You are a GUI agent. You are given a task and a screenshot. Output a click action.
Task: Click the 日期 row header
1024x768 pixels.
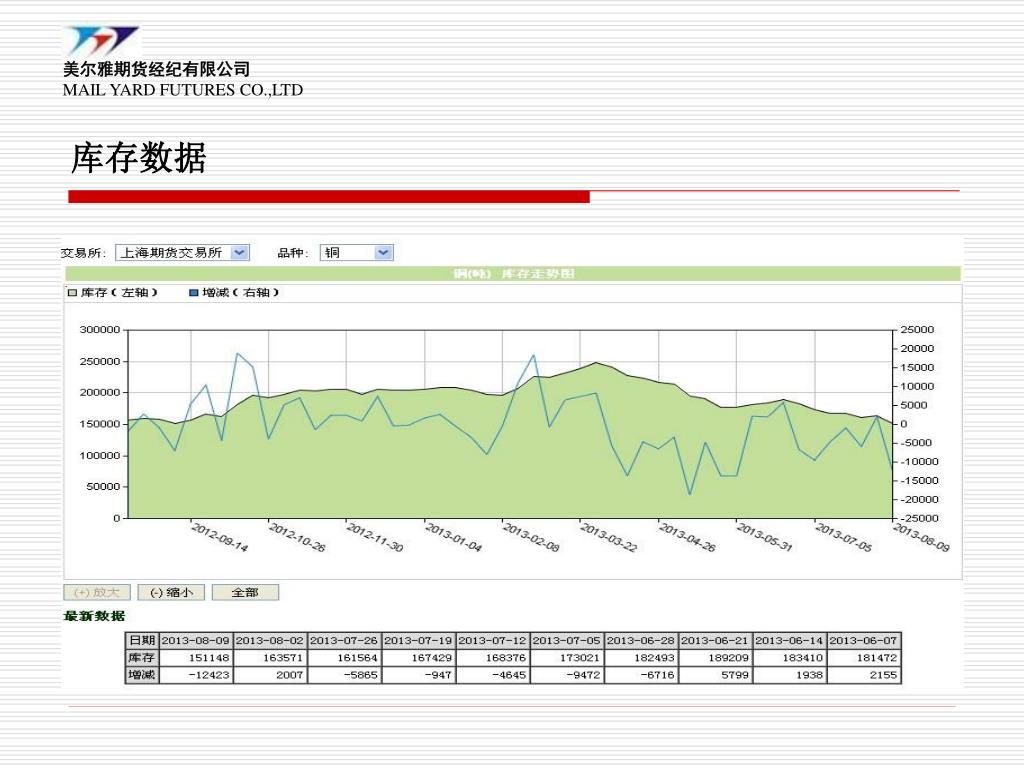tap(142, 641)
